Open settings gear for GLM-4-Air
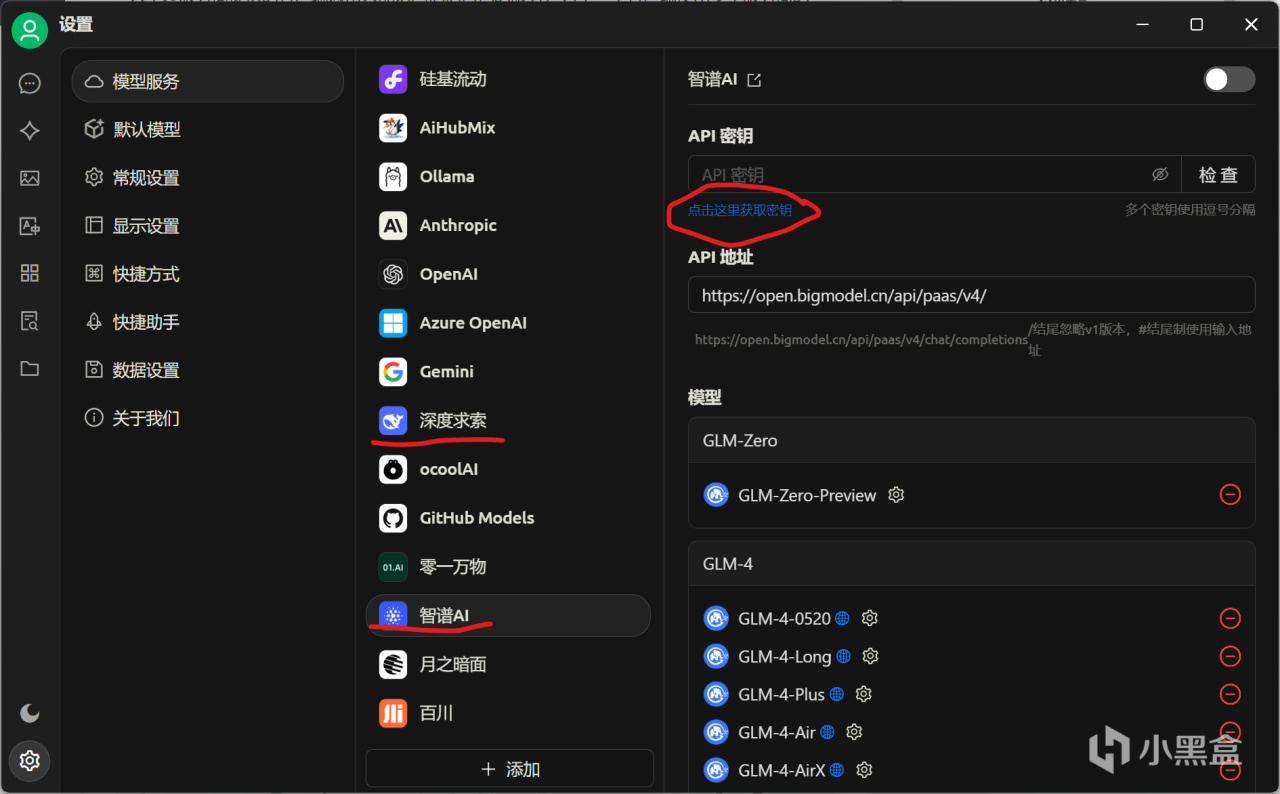The width and height of the screenshot is (1280, 794). click(x=854, y=732)
